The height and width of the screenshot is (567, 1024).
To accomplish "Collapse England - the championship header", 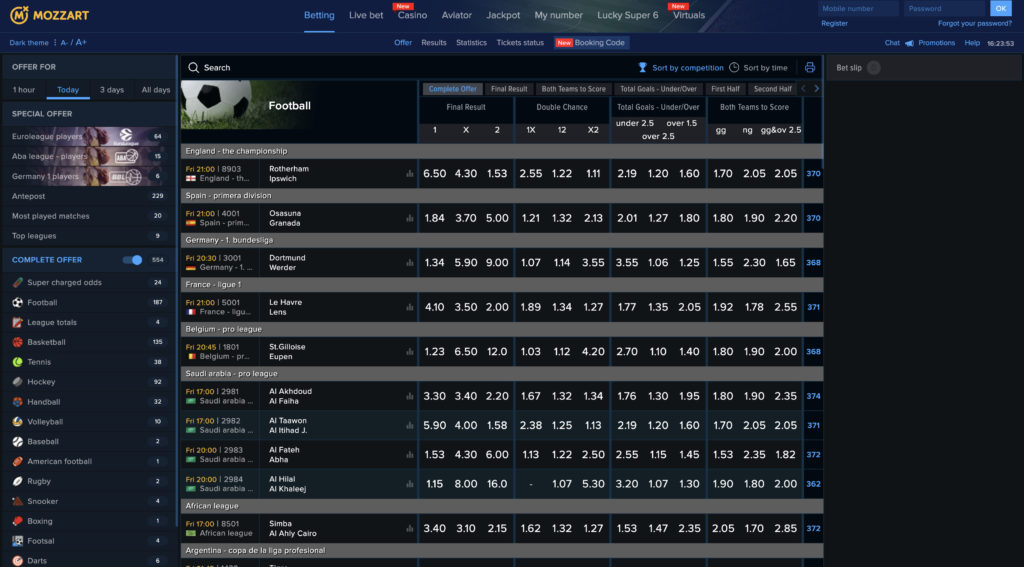I will point(502,151).
